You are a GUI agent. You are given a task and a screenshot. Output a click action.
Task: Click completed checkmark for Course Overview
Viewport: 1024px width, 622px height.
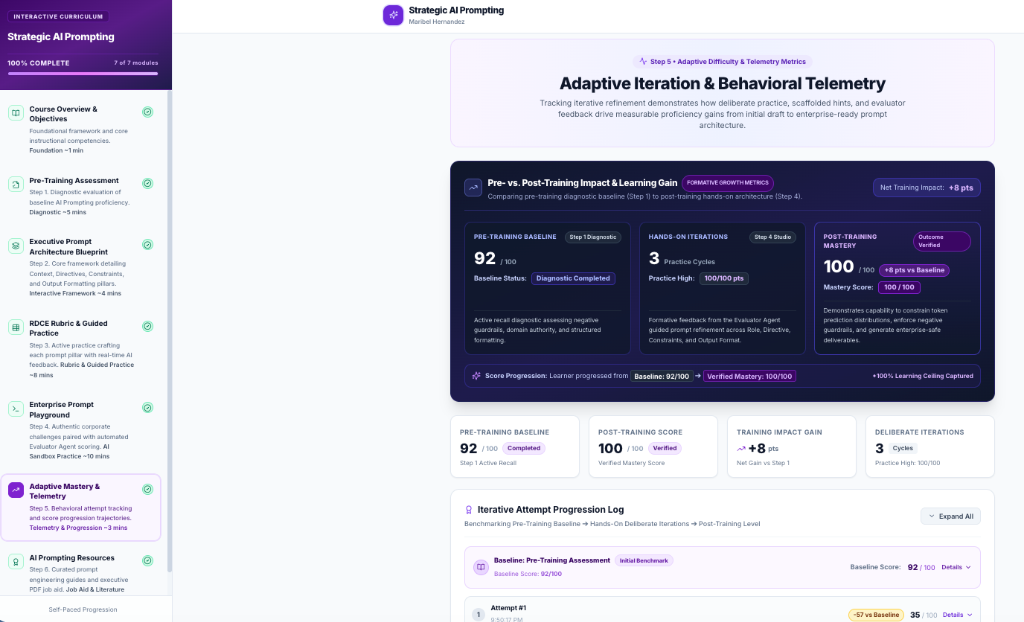148,112
